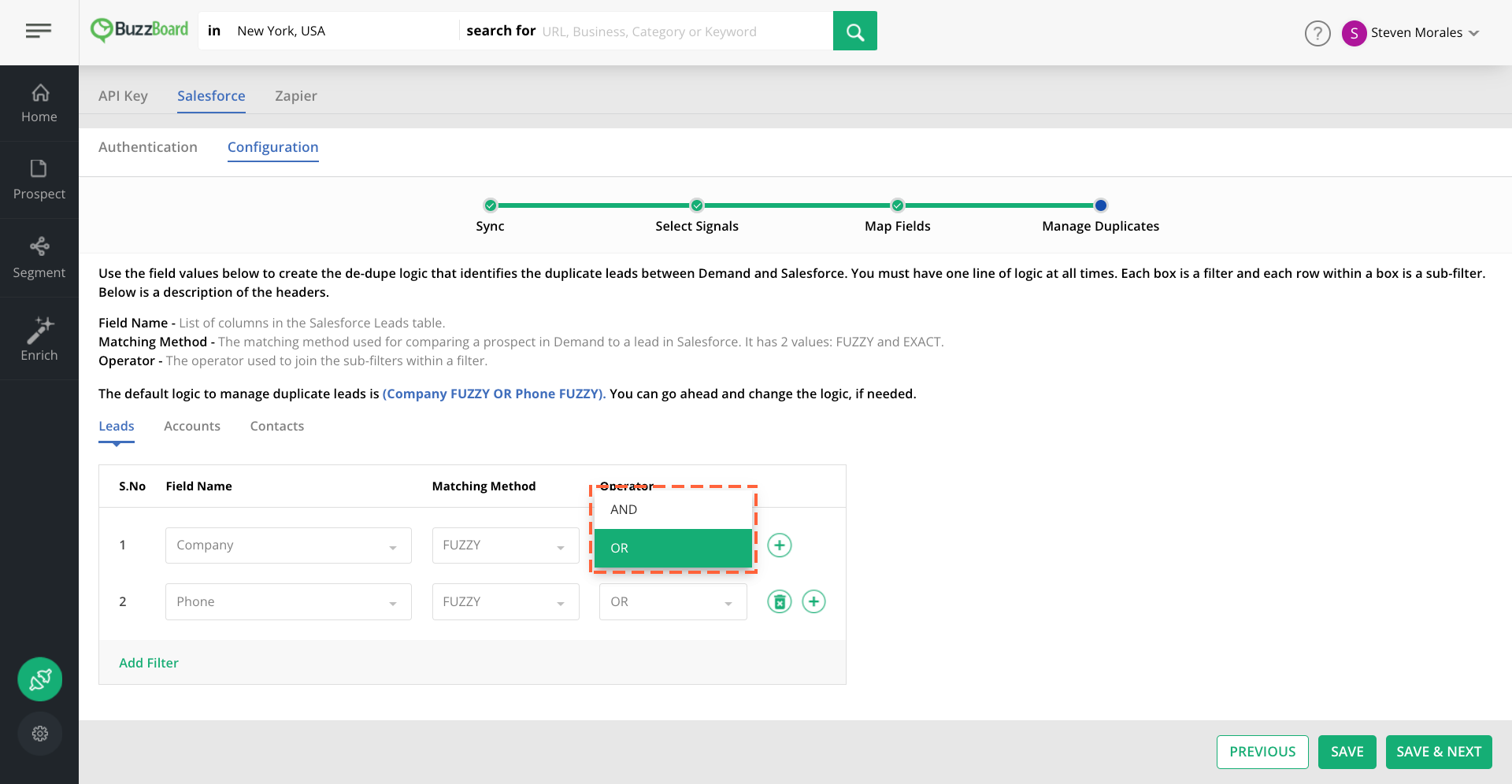
Task: Expand the user account chevron
Action: point(1474,33)
